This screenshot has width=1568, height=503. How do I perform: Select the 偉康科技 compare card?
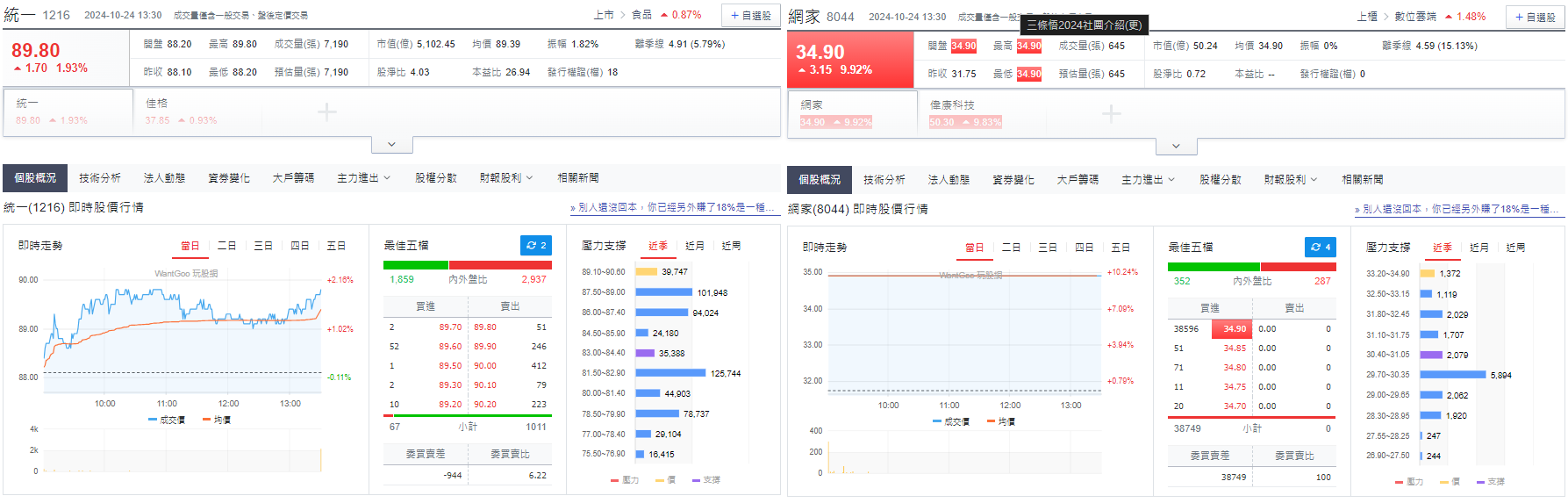click(982, 113)
